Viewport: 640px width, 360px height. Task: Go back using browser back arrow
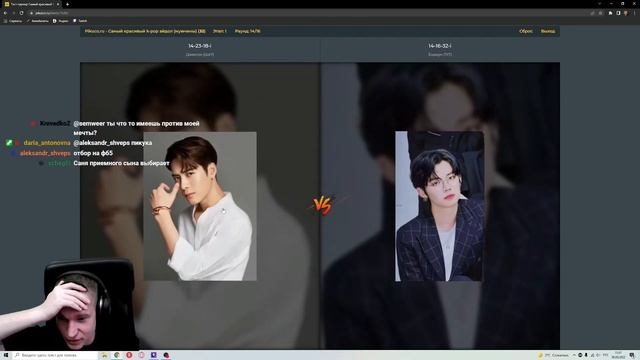click(x=5, y=13)
